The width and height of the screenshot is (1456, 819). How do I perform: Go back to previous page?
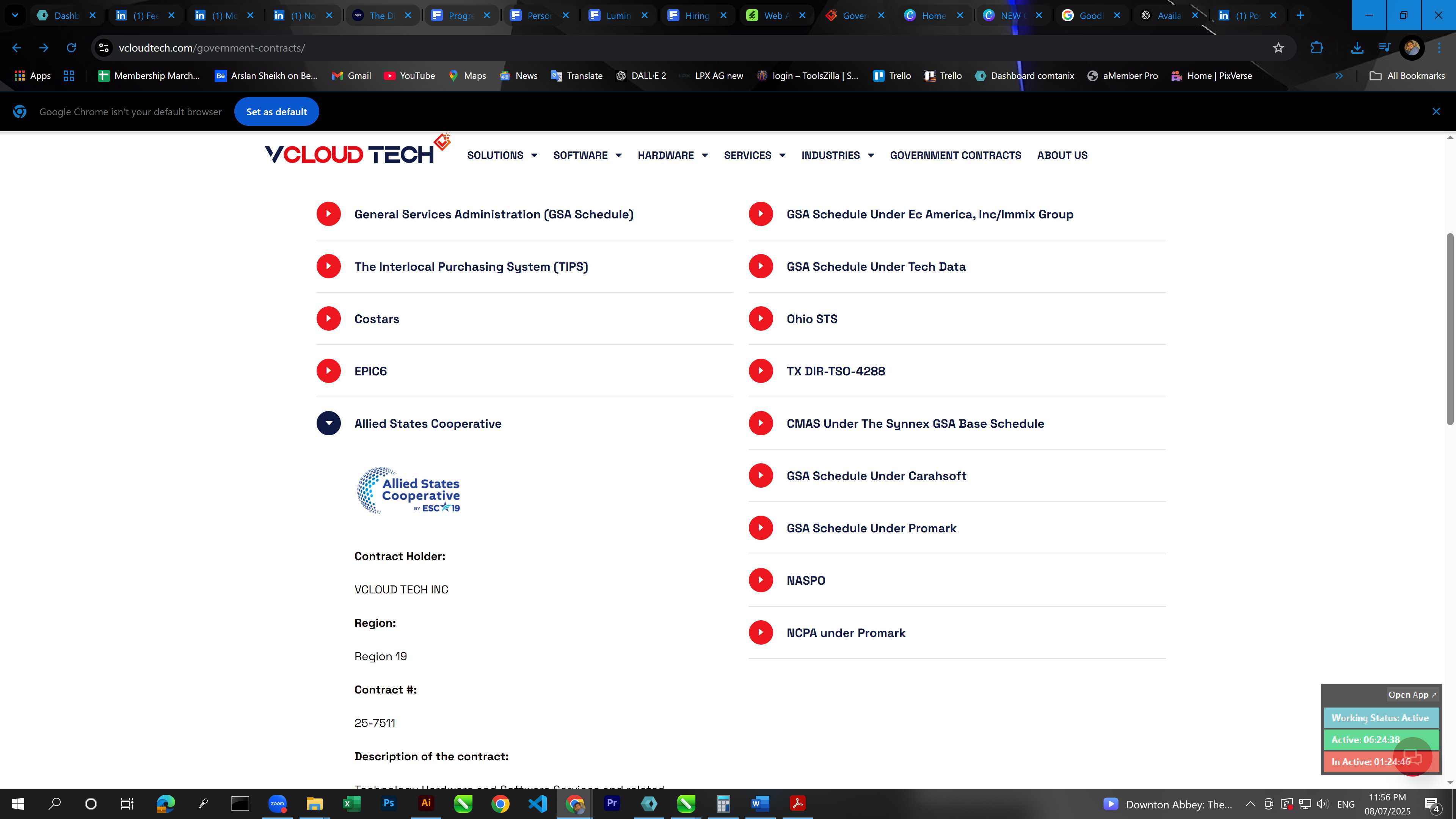16,48
